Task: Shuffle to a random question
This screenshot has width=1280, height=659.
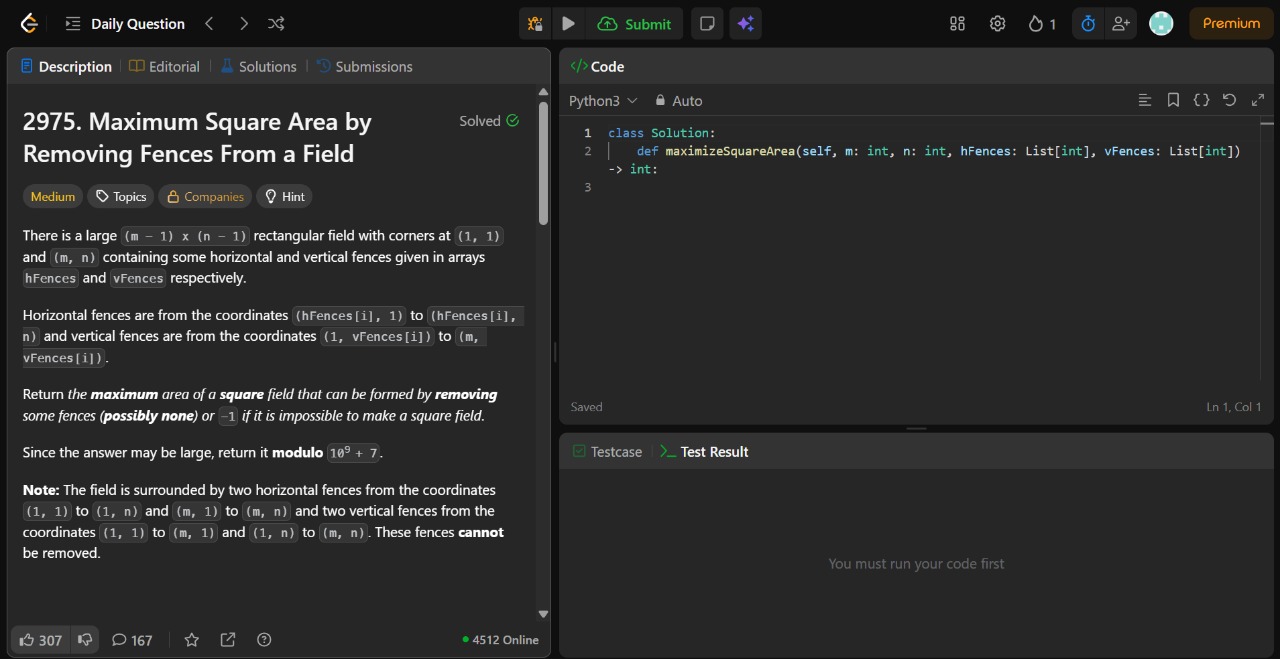Action: click(x=276, y=24)
